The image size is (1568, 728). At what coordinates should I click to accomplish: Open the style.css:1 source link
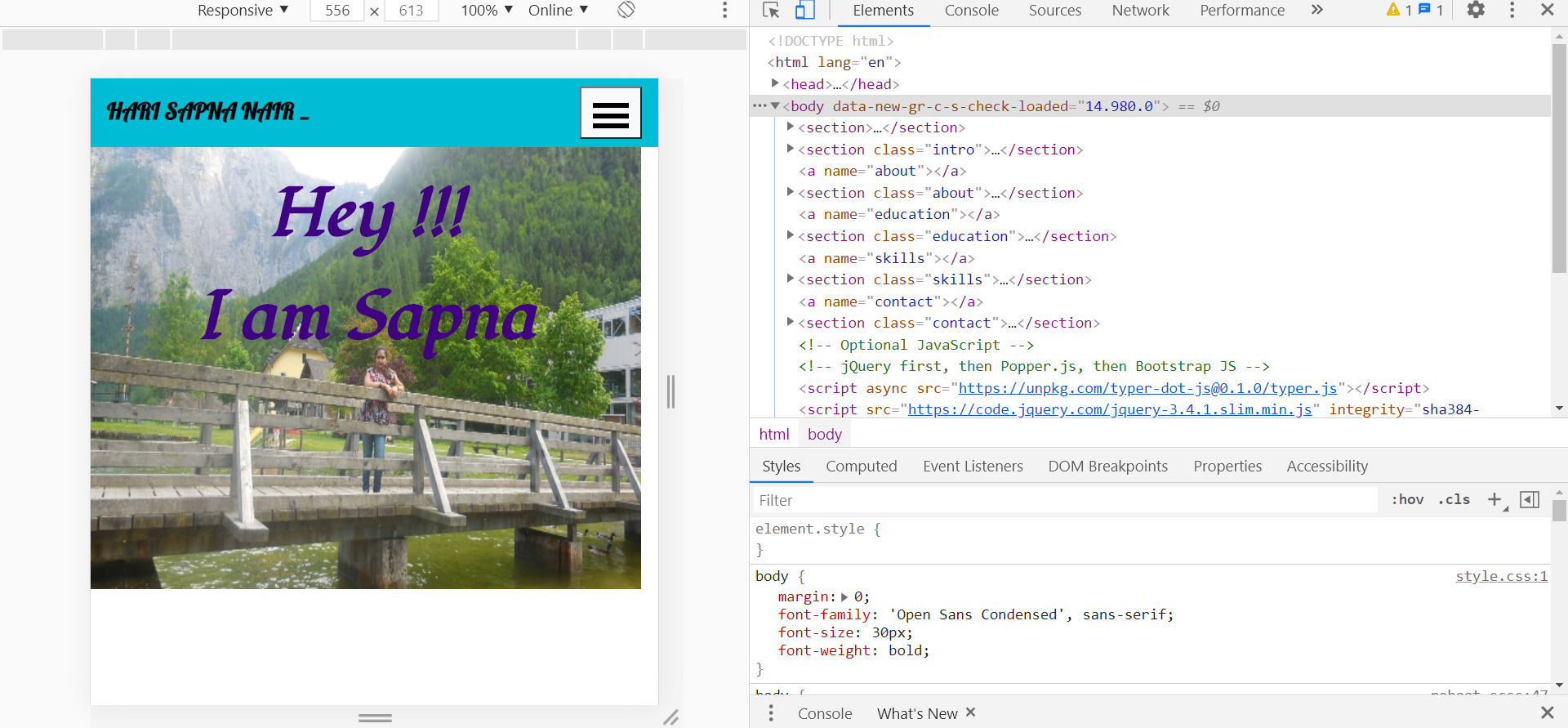[x=1501, y=576]
